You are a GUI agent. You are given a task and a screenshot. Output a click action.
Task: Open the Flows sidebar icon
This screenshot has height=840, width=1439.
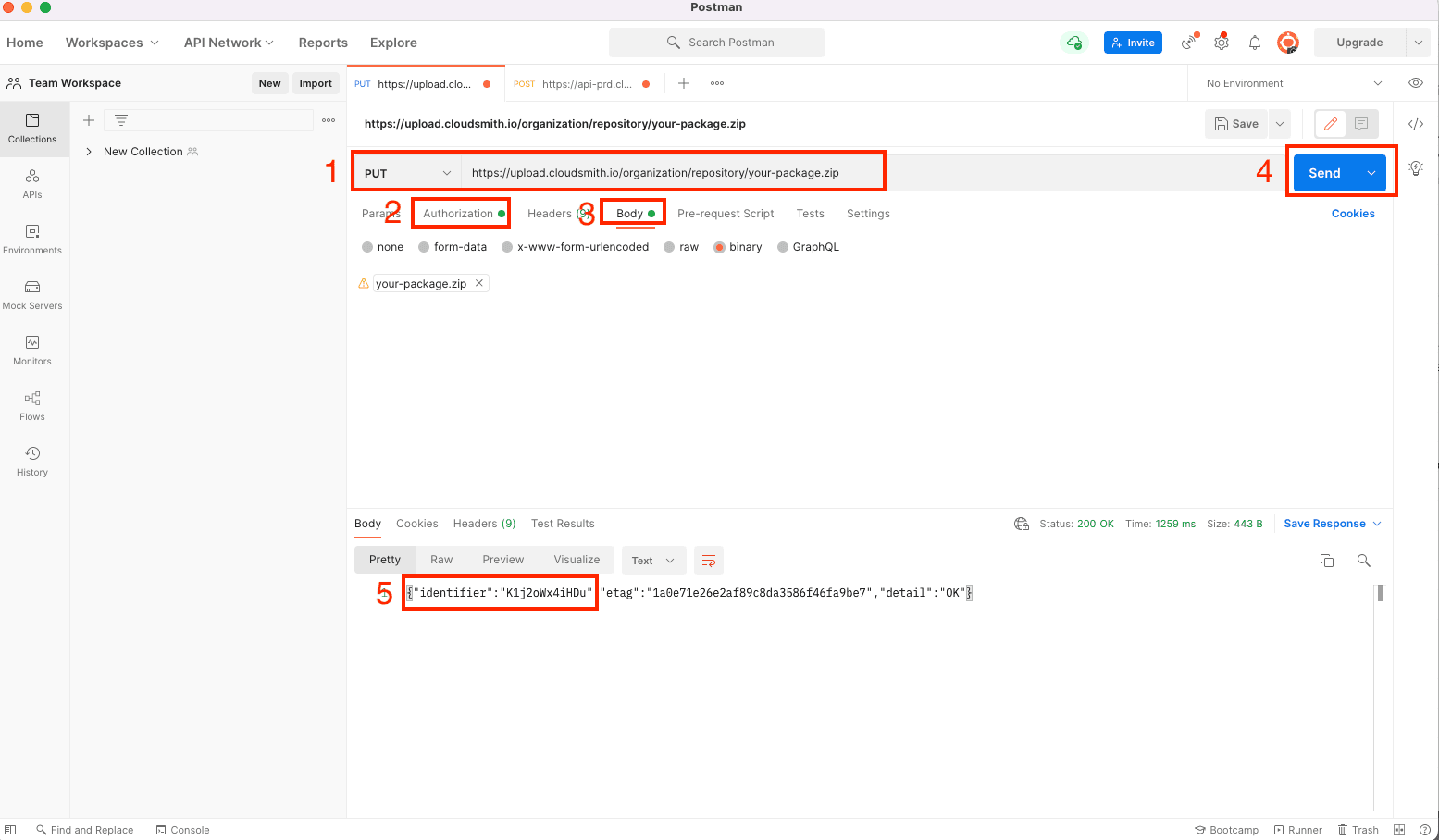point(32,405)
